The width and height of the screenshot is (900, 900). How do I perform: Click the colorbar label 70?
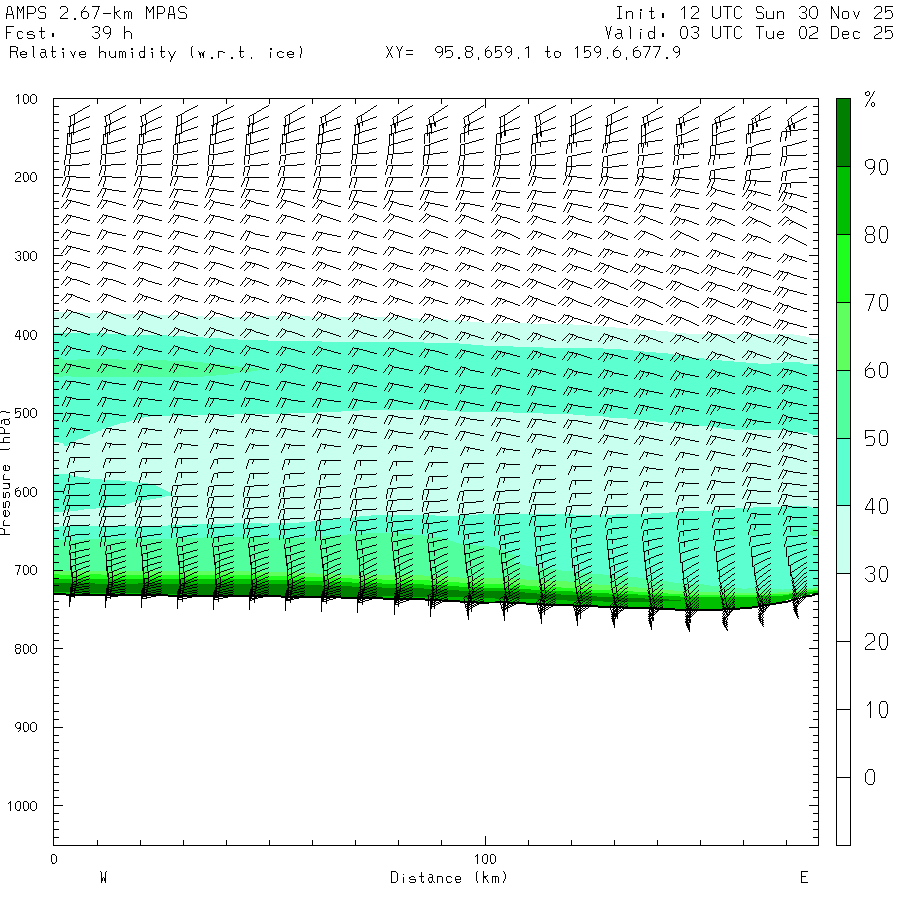coord(876,302)
